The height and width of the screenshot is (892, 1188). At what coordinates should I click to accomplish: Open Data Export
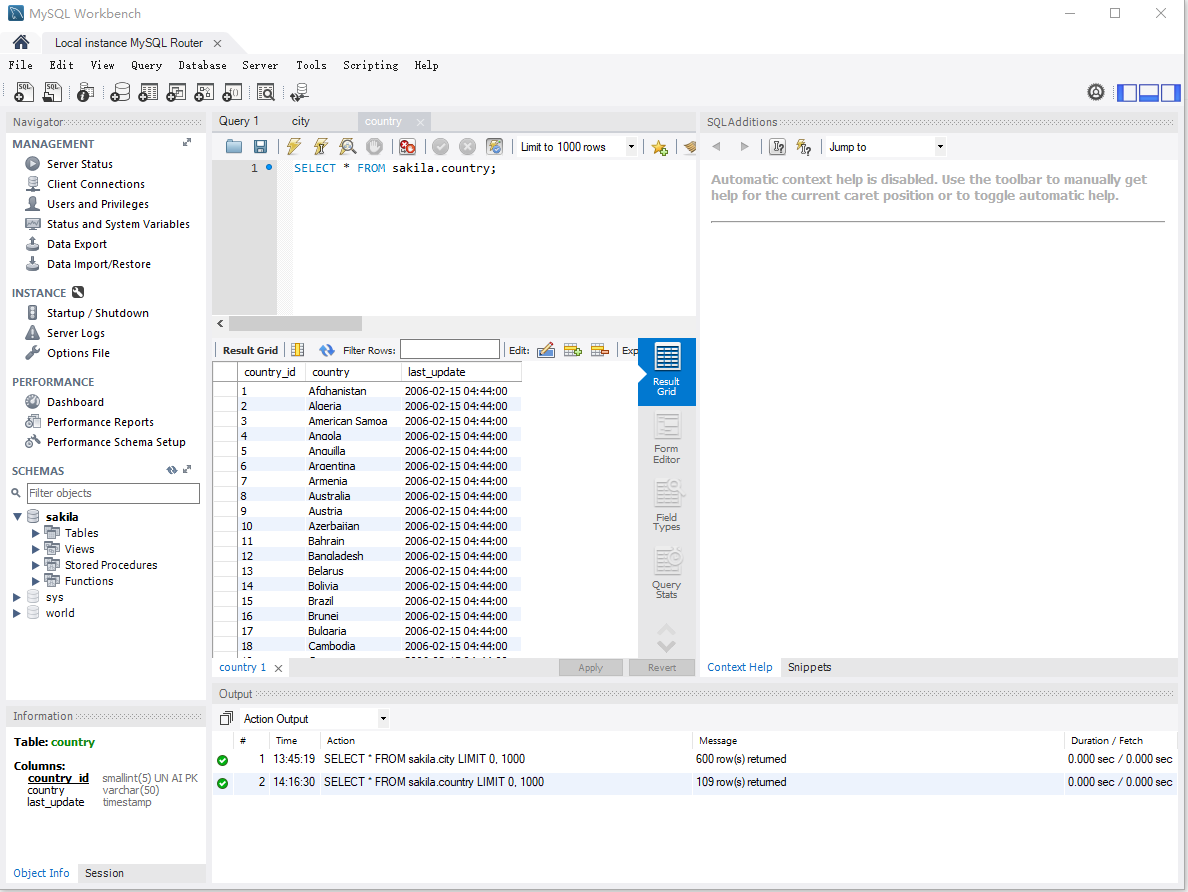tap(77, 244)
